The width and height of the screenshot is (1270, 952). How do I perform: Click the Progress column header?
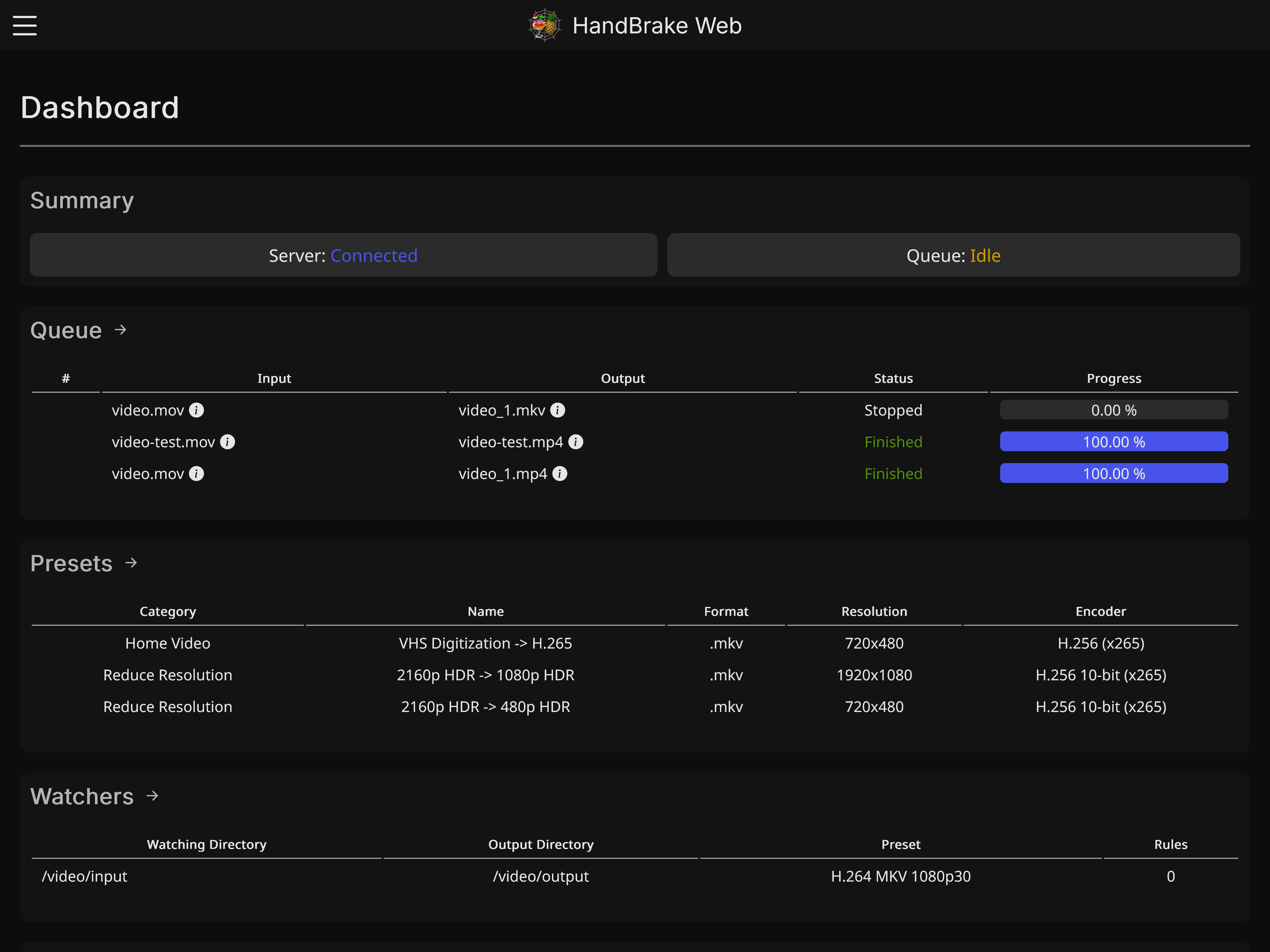(1114, 378)
